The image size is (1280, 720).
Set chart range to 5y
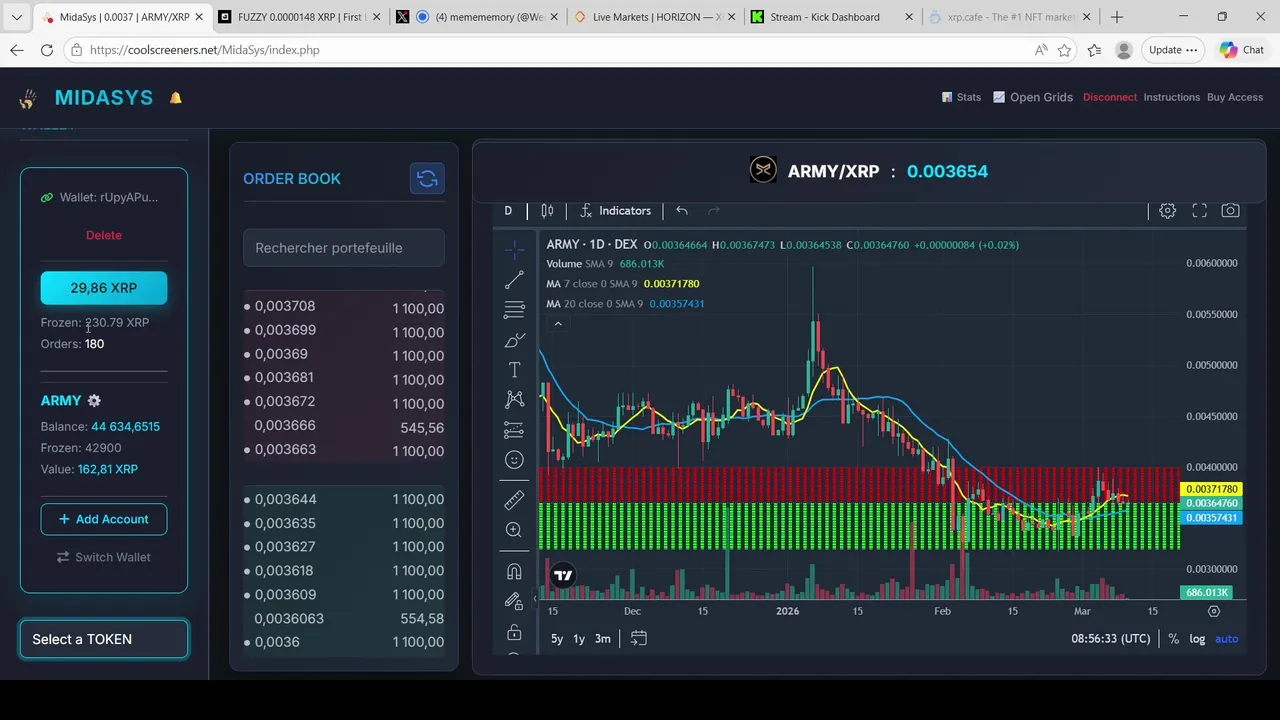557,639
